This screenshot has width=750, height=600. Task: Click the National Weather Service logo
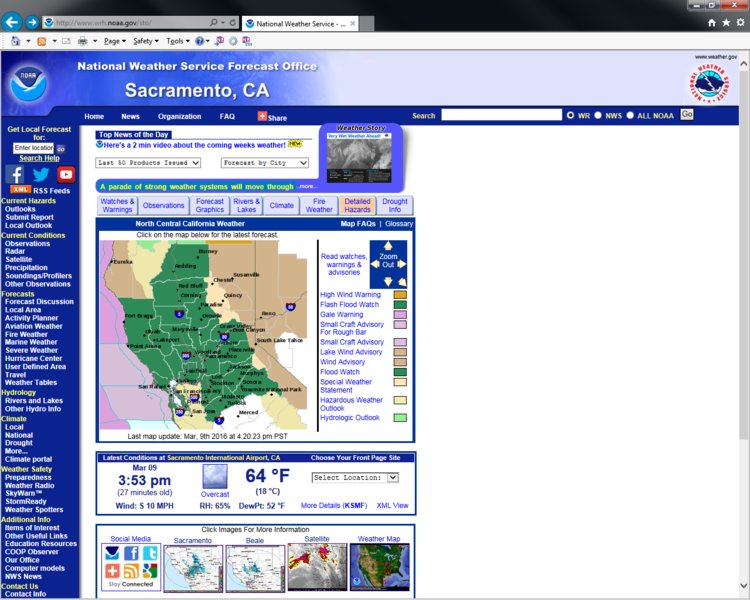(x=709, y=84)
